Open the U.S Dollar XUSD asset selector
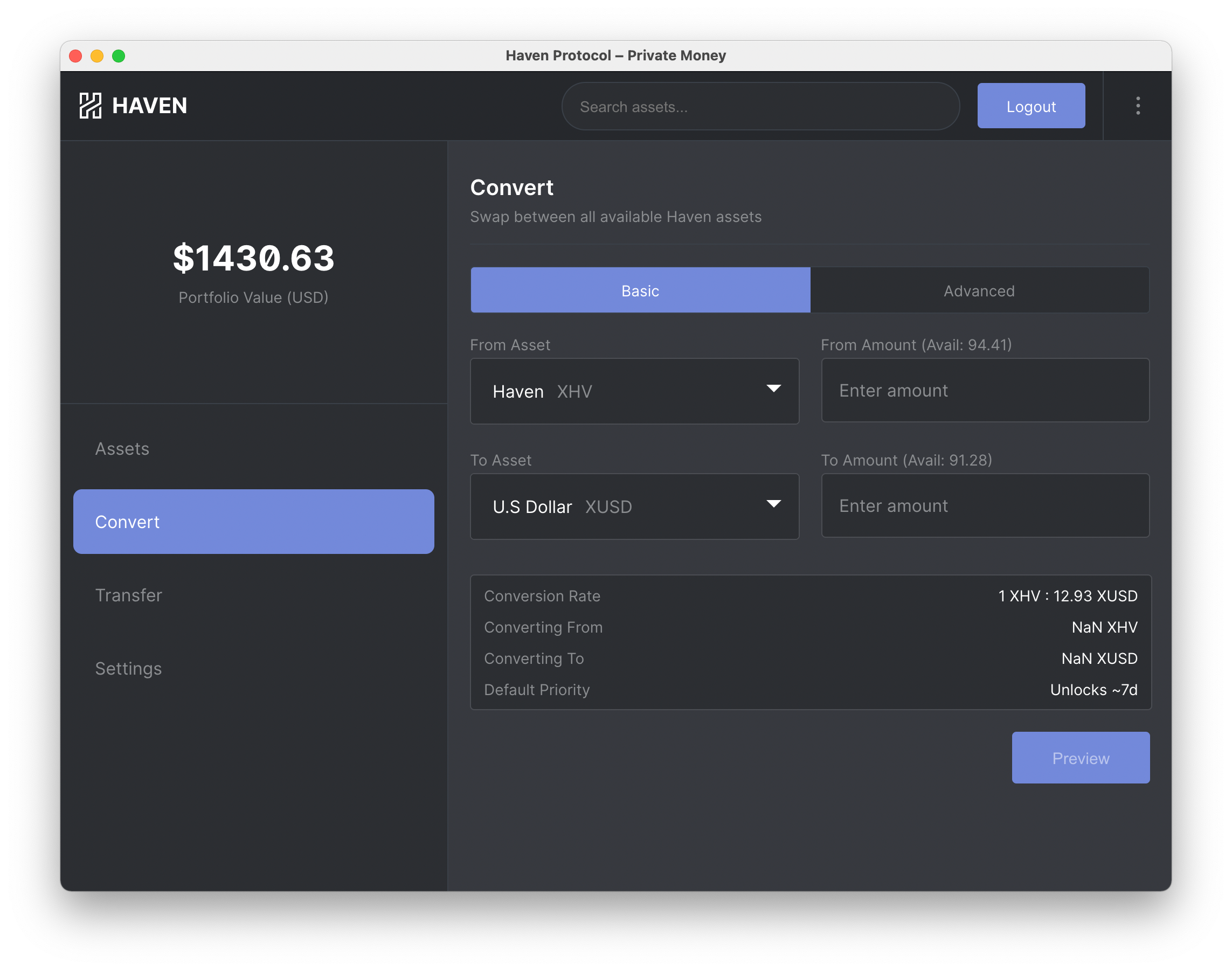Image resolution: width=1232 pixels, height=971 pixels. (634, 507)
